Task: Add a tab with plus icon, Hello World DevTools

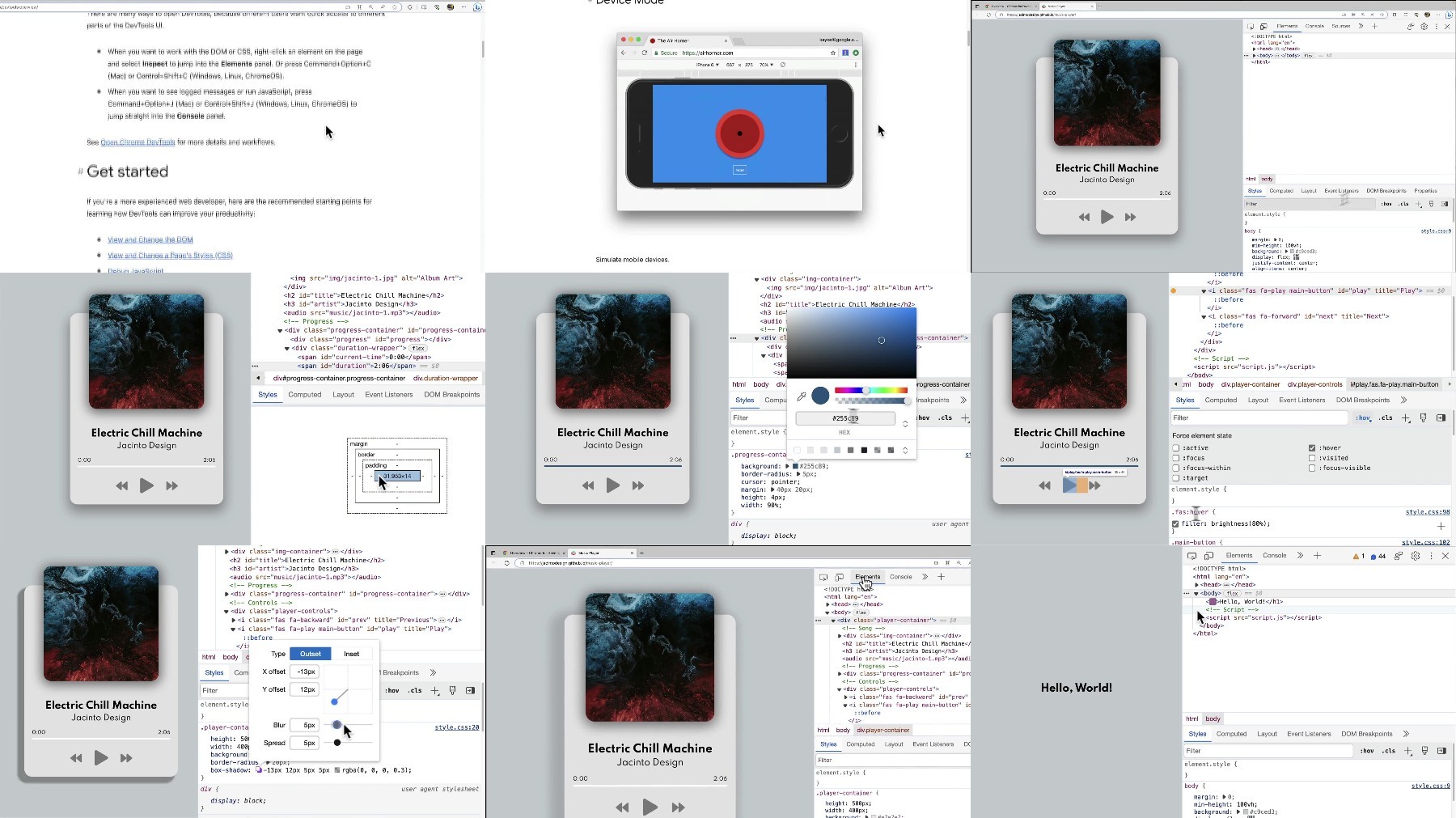Action: click(x=1317, y=556)
